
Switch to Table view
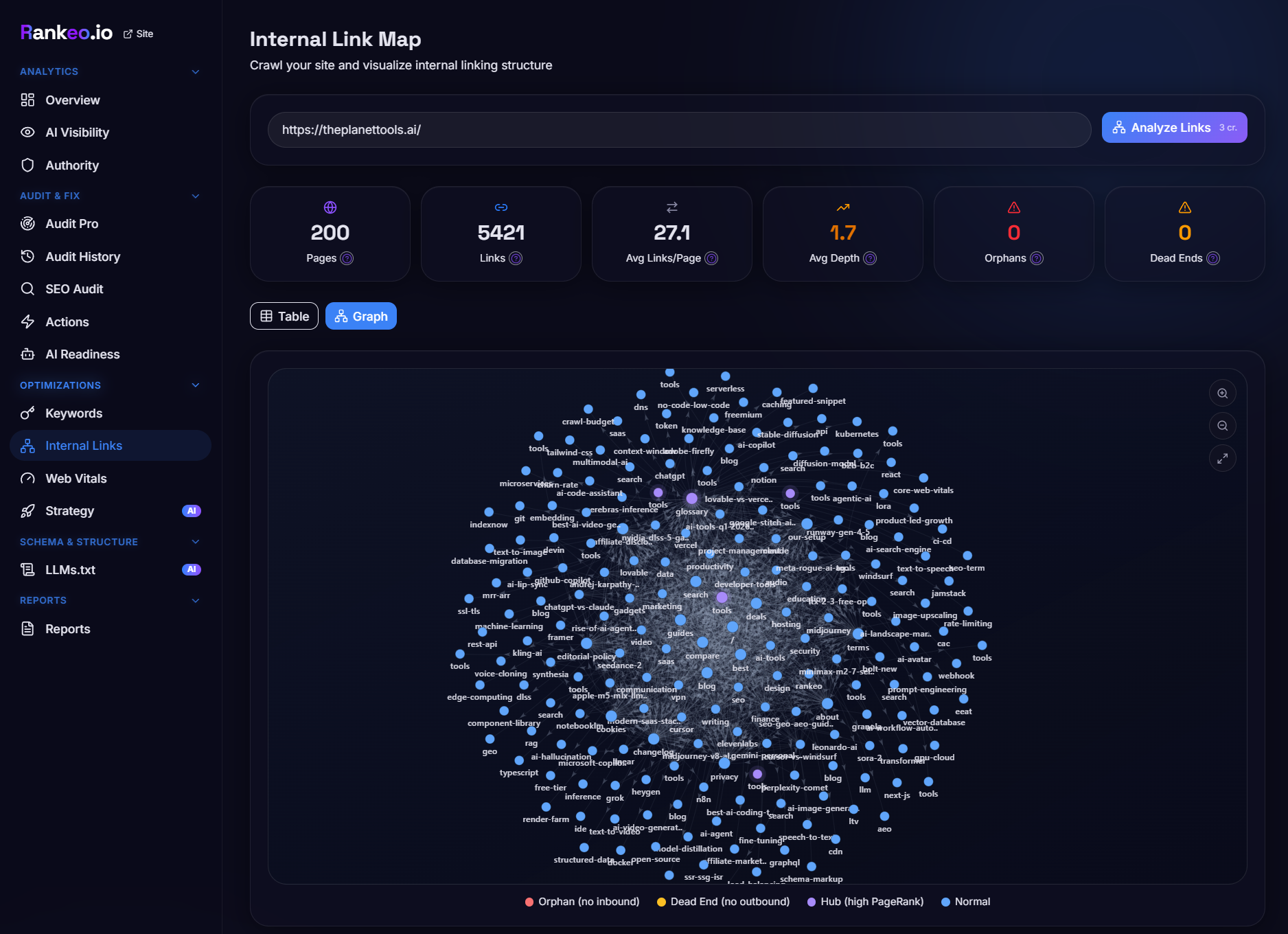click(x=284, y=316)
